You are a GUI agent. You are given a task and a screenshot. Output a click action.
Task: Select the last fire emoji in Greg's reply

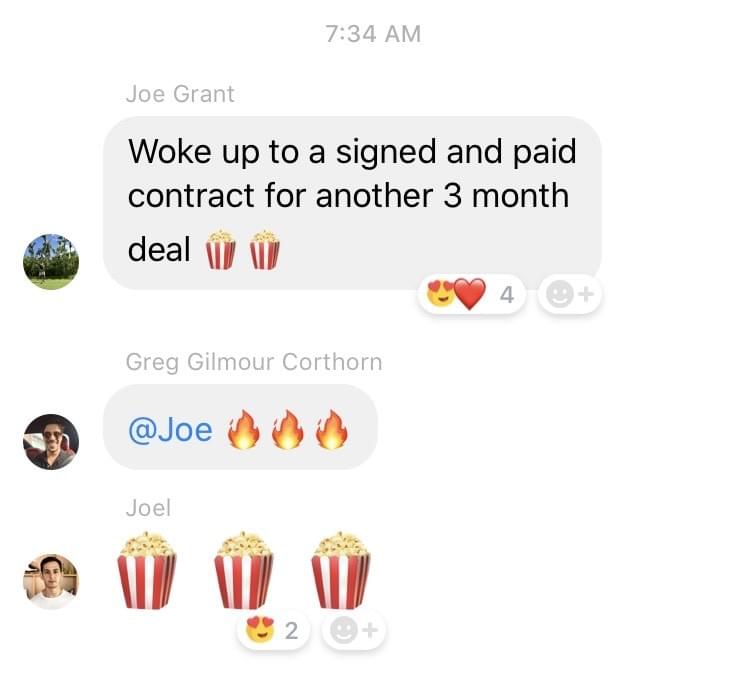pyautogui.click(x=332, y=429)
